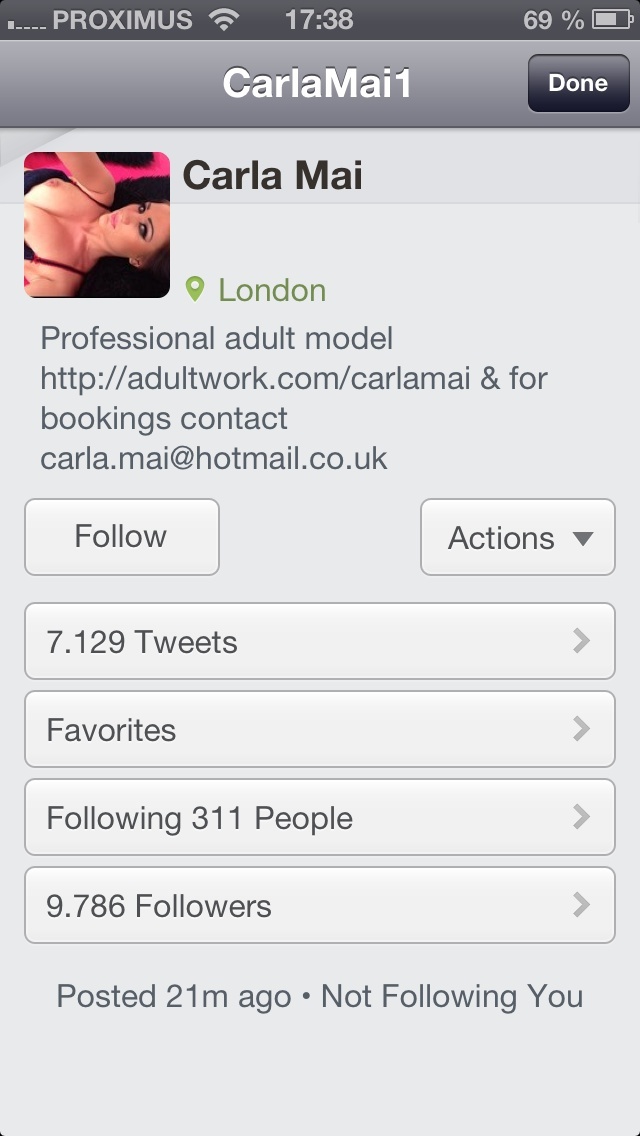Follow the CarlaMai1 account
The height and width of the screenshot is (1136, 640).
click(122, 537)
